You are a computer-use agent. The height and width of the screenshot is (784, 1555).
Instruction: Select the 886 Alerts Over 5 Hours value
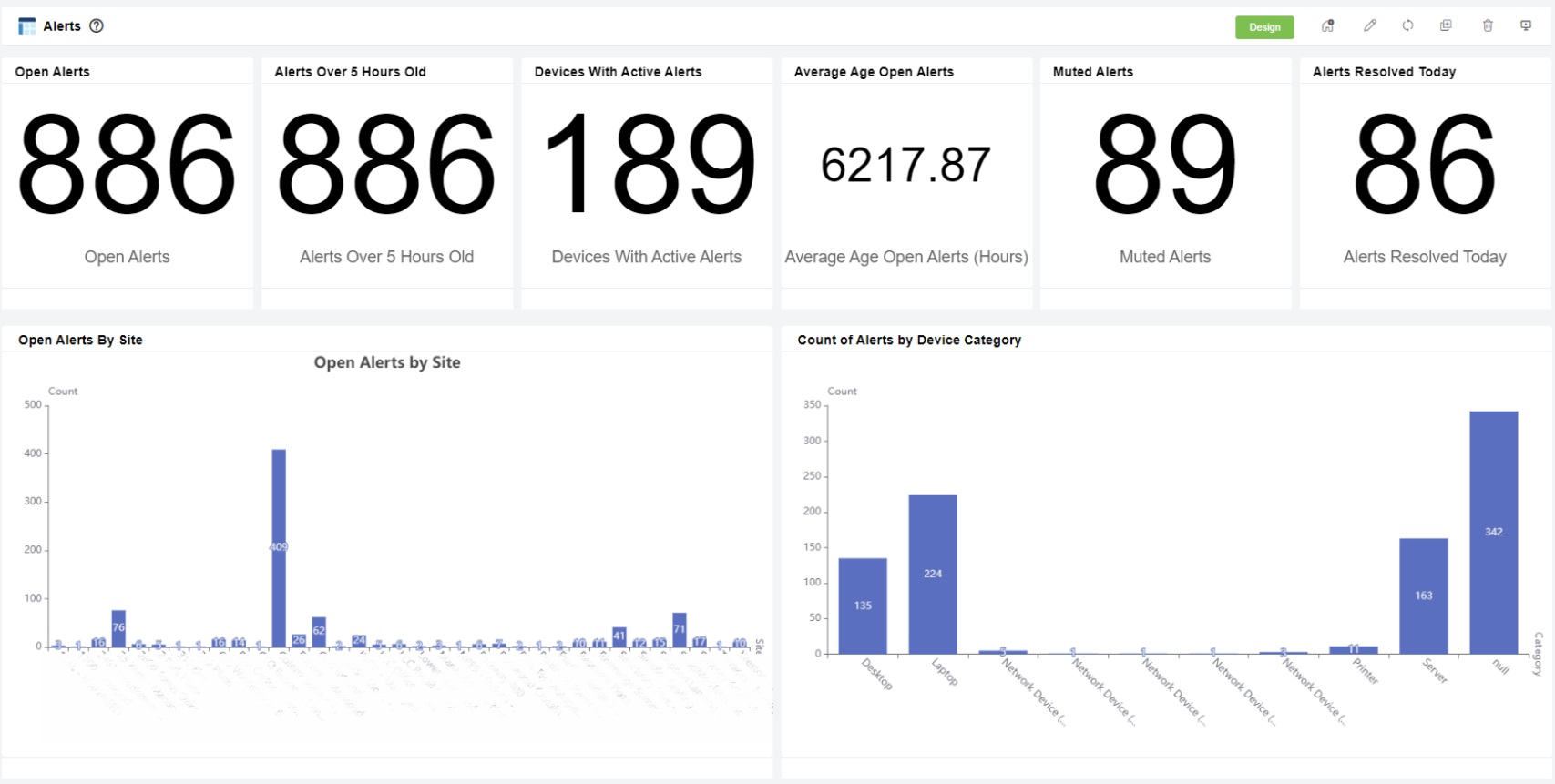pyautogui.click(x=386, y=165)
